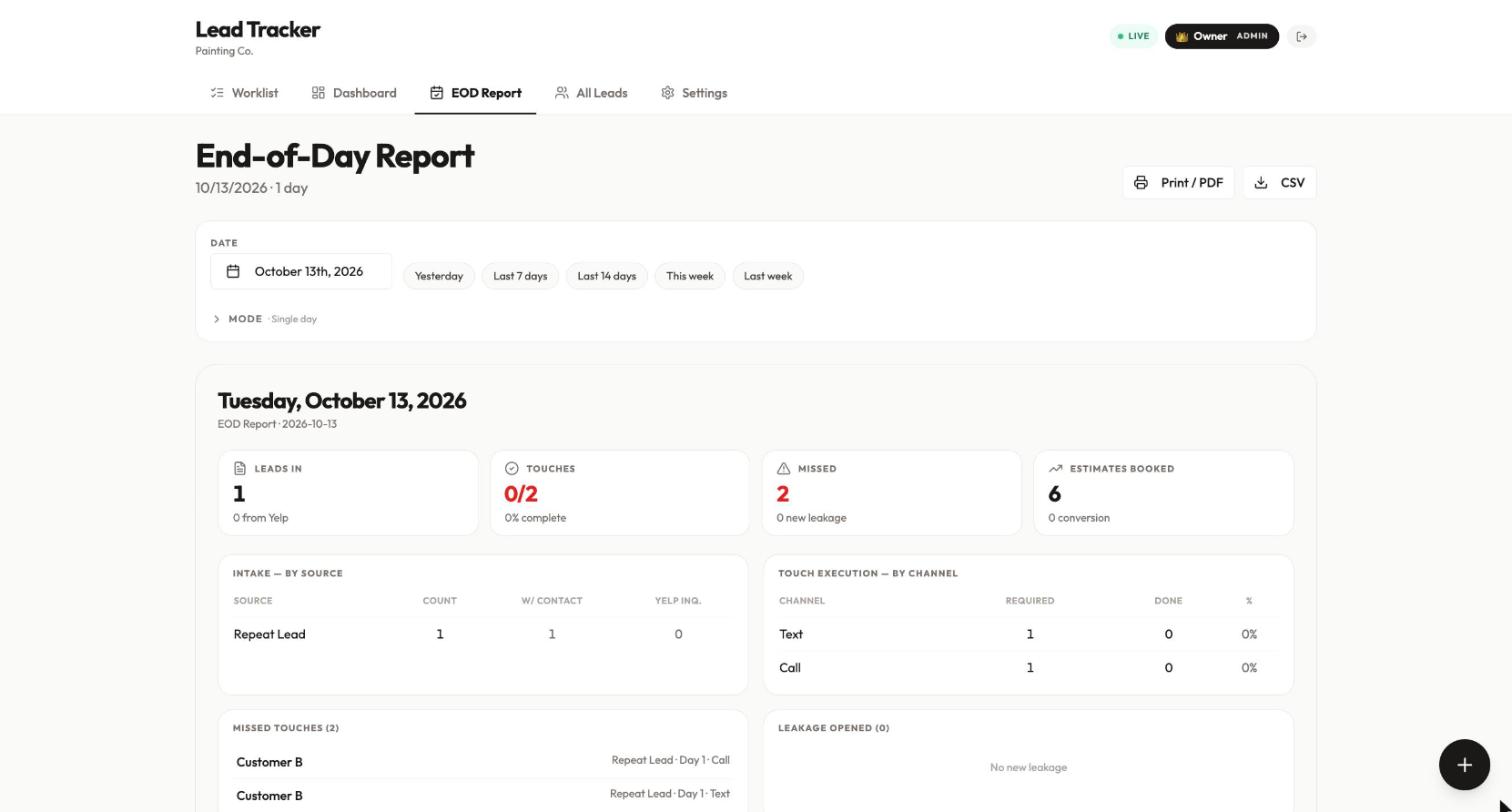Click the logout icon in the header
Image resolution: width=1512 pixels, height=812 pixels.
coord(1301,37)
